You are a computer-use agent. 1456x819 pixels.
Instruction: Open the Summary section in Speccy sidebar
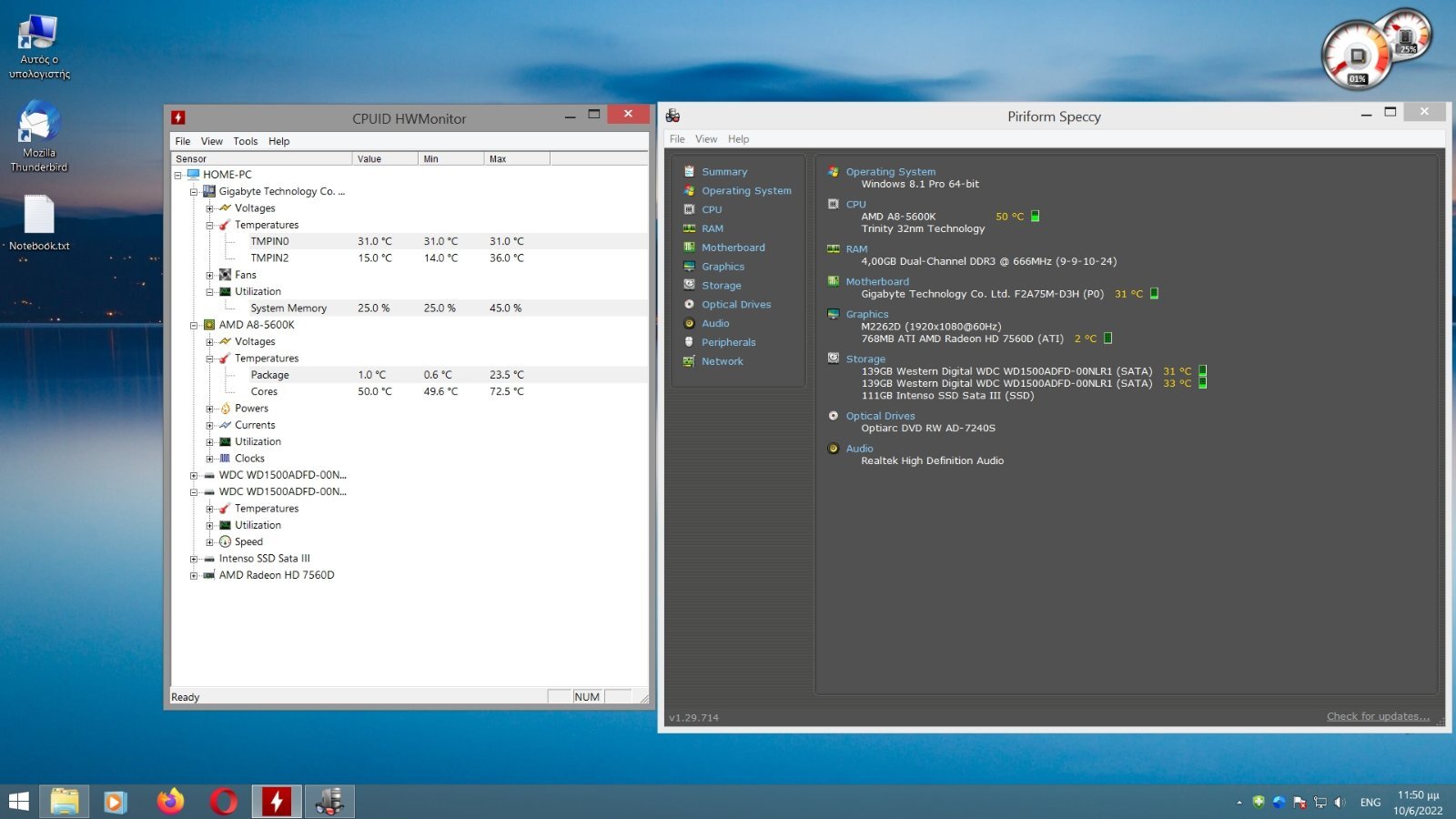pyautogui.click(x=724, y=172)
